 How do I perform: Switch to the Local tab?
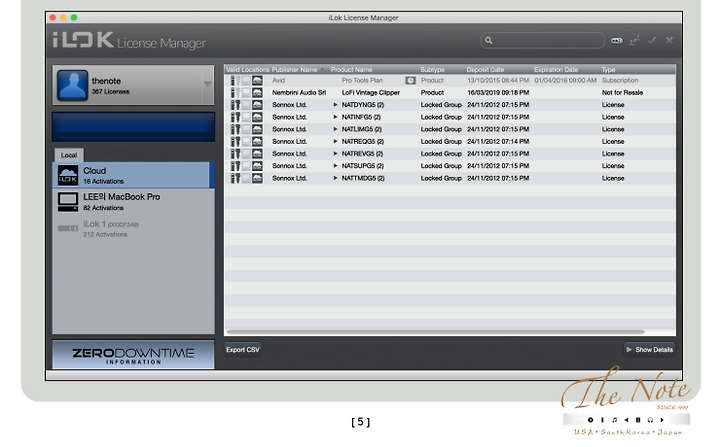[x=69, y=155]
